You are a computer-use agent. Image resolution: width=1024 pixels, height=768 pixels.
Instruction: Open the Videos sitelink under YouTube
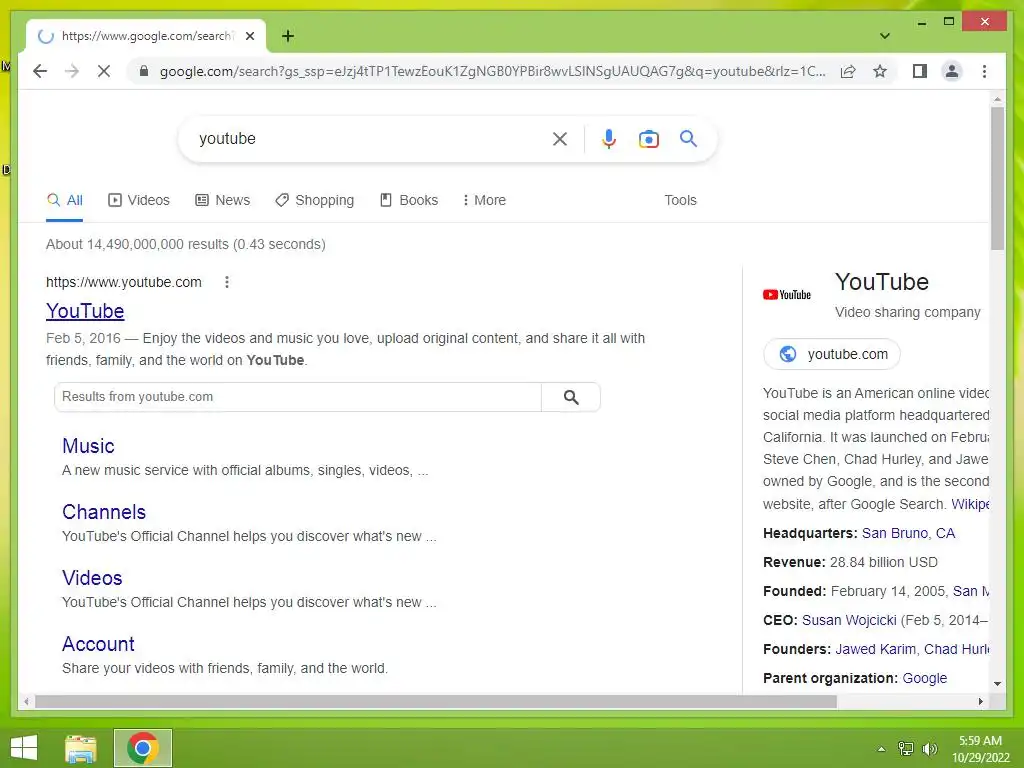92,578
